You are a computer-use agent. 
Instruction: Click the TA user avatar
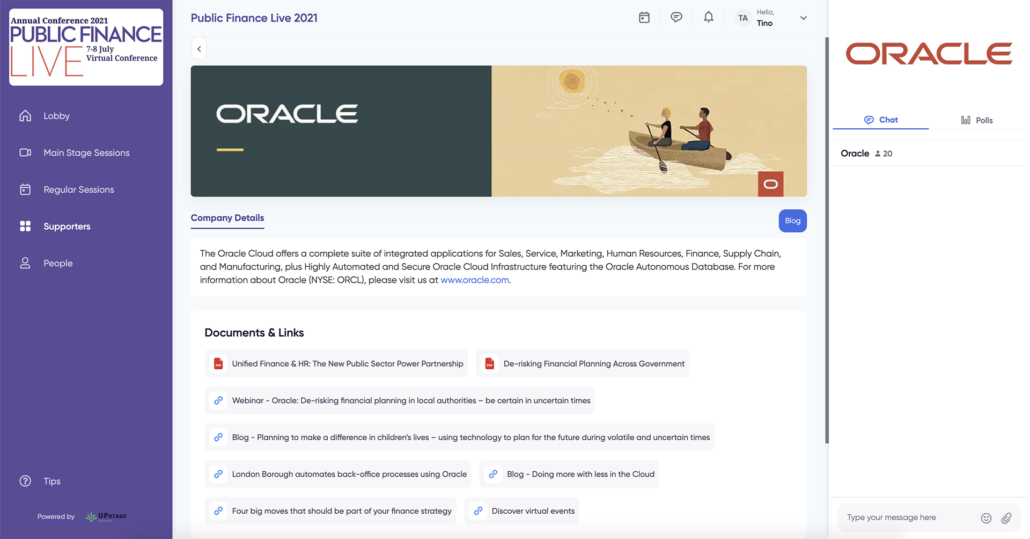742,18
